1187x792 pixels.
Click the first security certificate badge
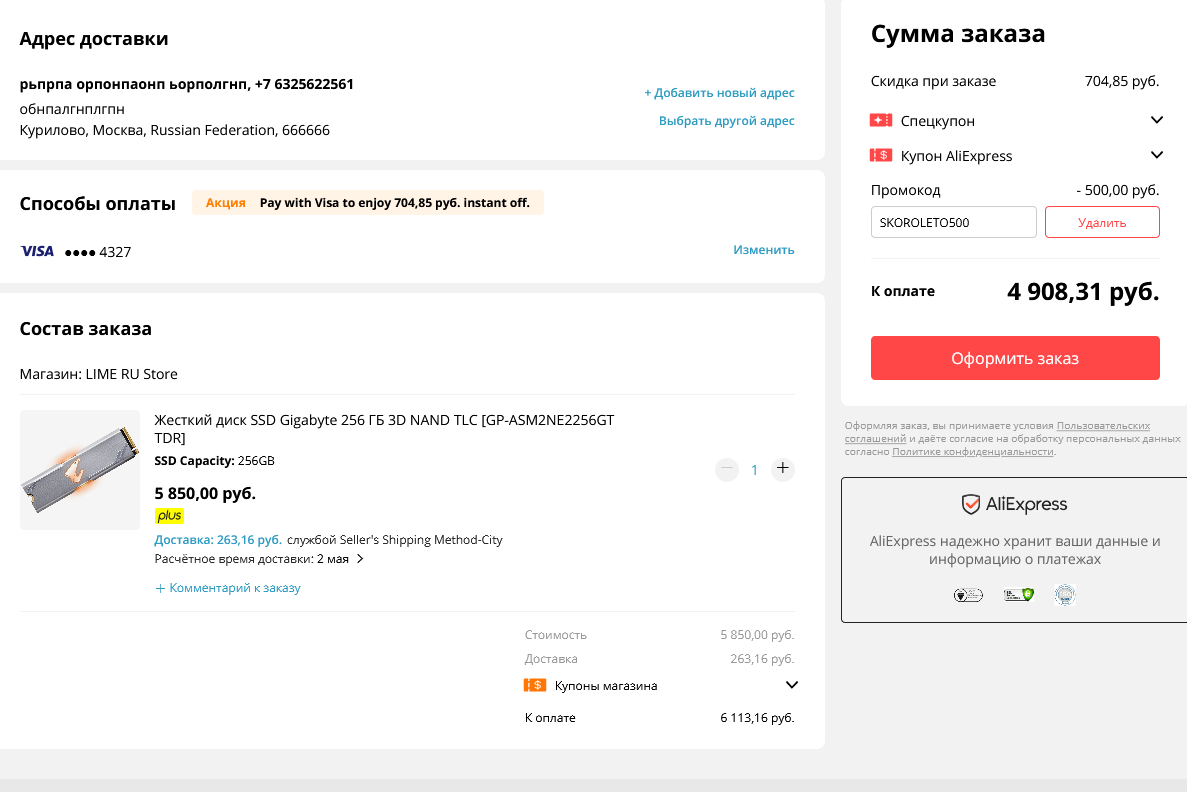click(968, 595)
